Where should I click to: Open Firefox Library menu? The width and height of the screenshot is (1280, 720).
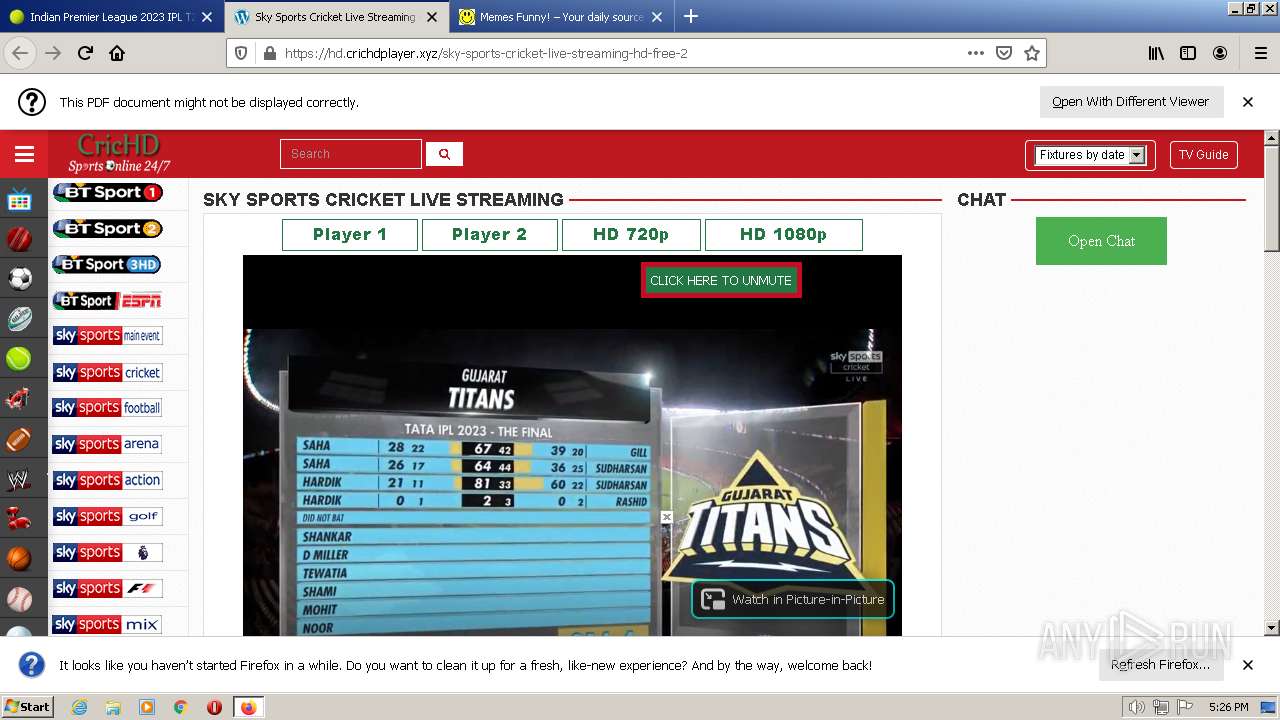point(1156,54)
